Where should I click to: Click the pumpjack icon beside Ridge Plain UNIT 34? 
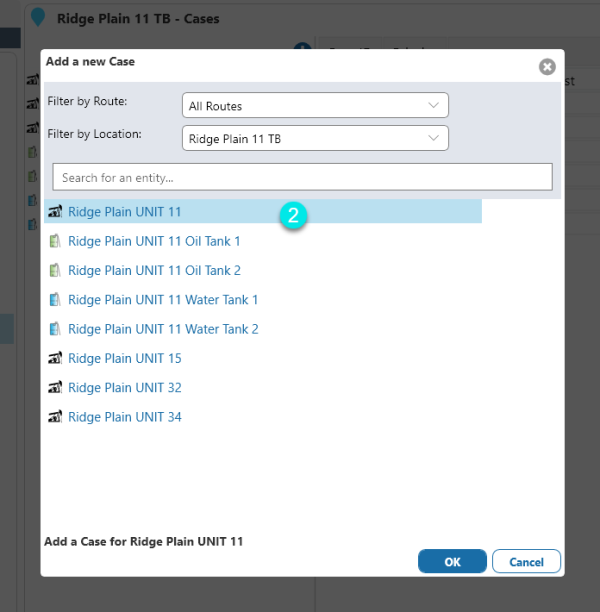pos(55,416)
